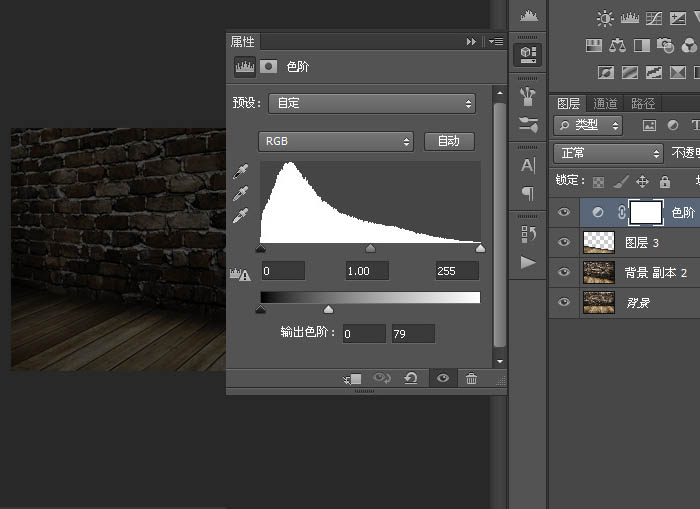The width and height of the screenshot is (700, 509).
Task: Click the clip to layer icon
Action: (x=352, y=379)
